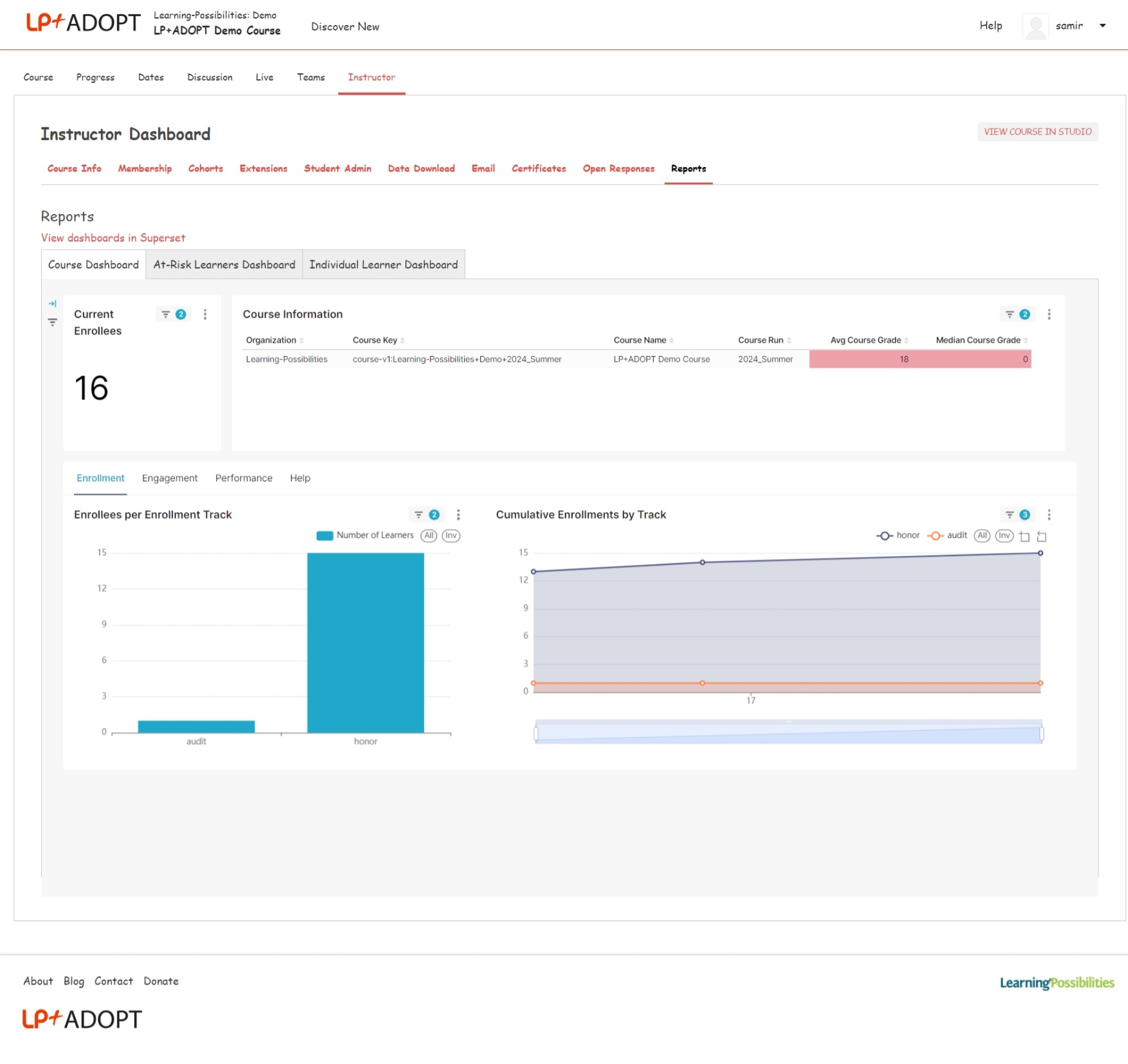The width and height of the screenshot is (1128, 1064).
Task: Open applied filters on Course Information
Action: click(1017, 314)
